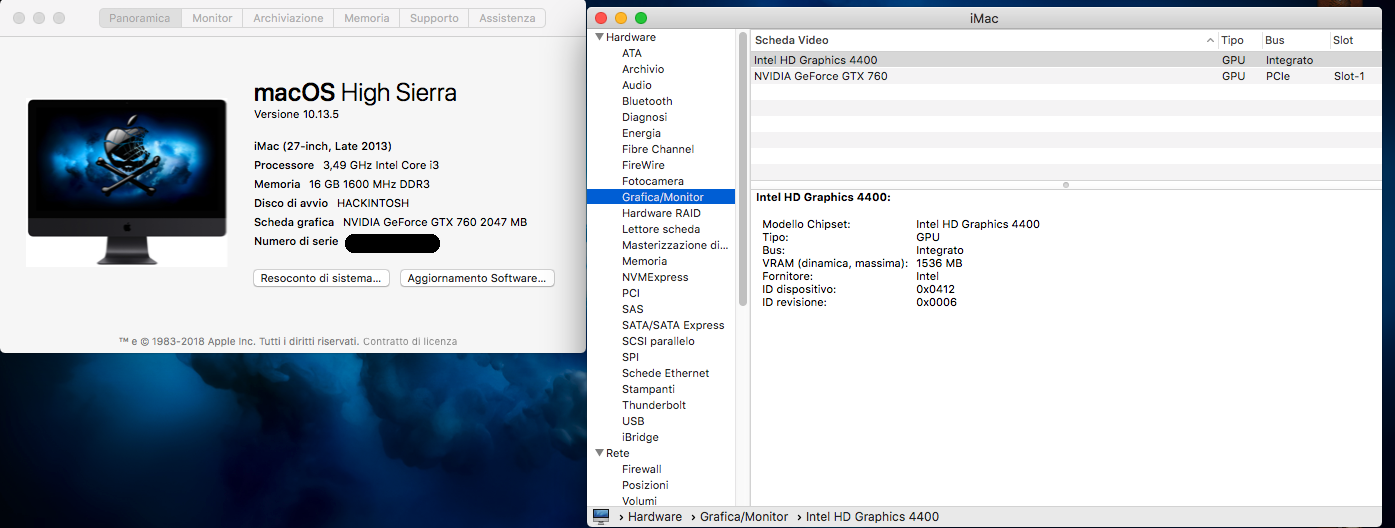Click the 1536 MB VRAM value
Screen dimensions: 1395x528
pyautogui.click(x=939, y=263)
